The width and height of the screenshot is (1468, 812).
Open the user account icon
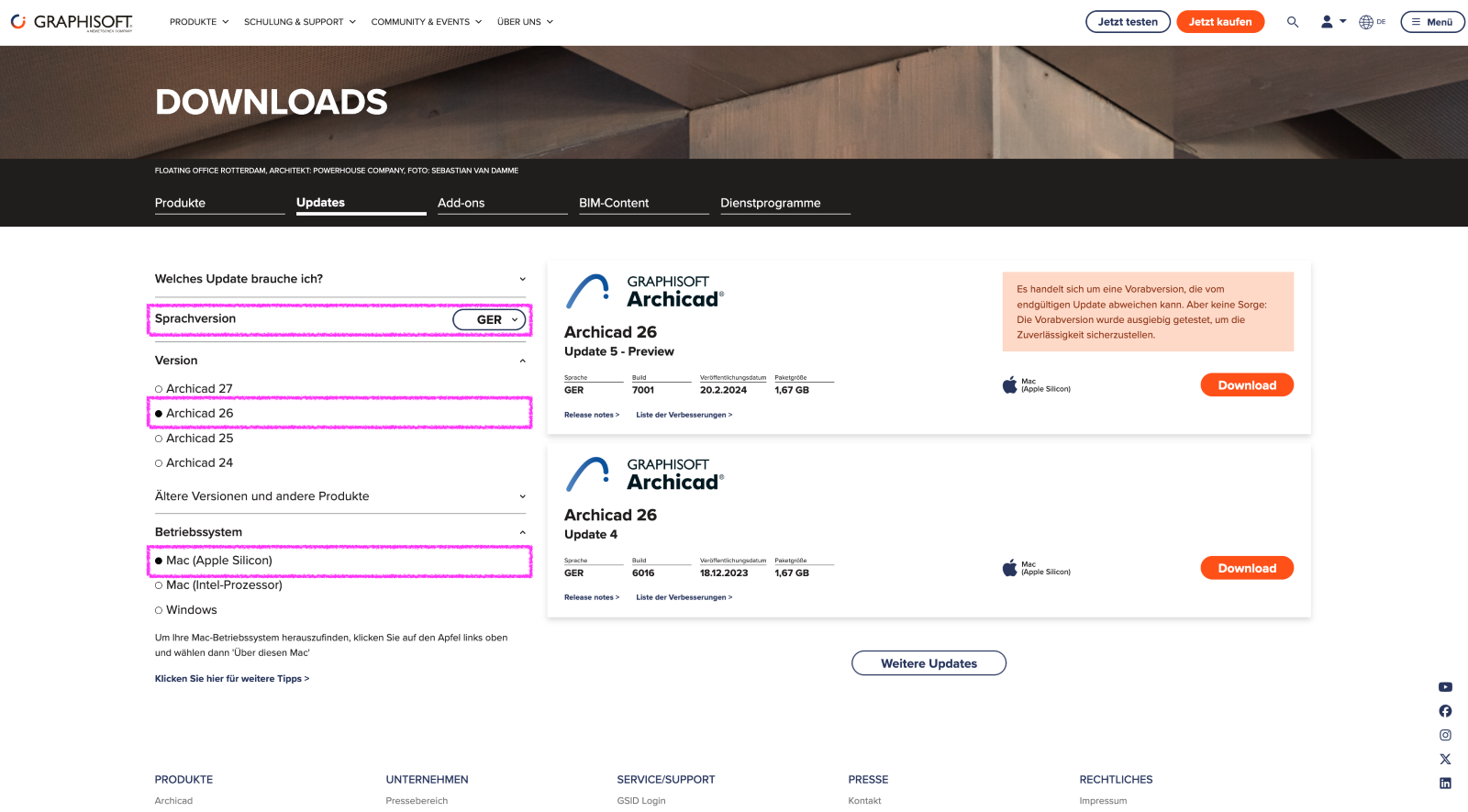[1327, 22]
